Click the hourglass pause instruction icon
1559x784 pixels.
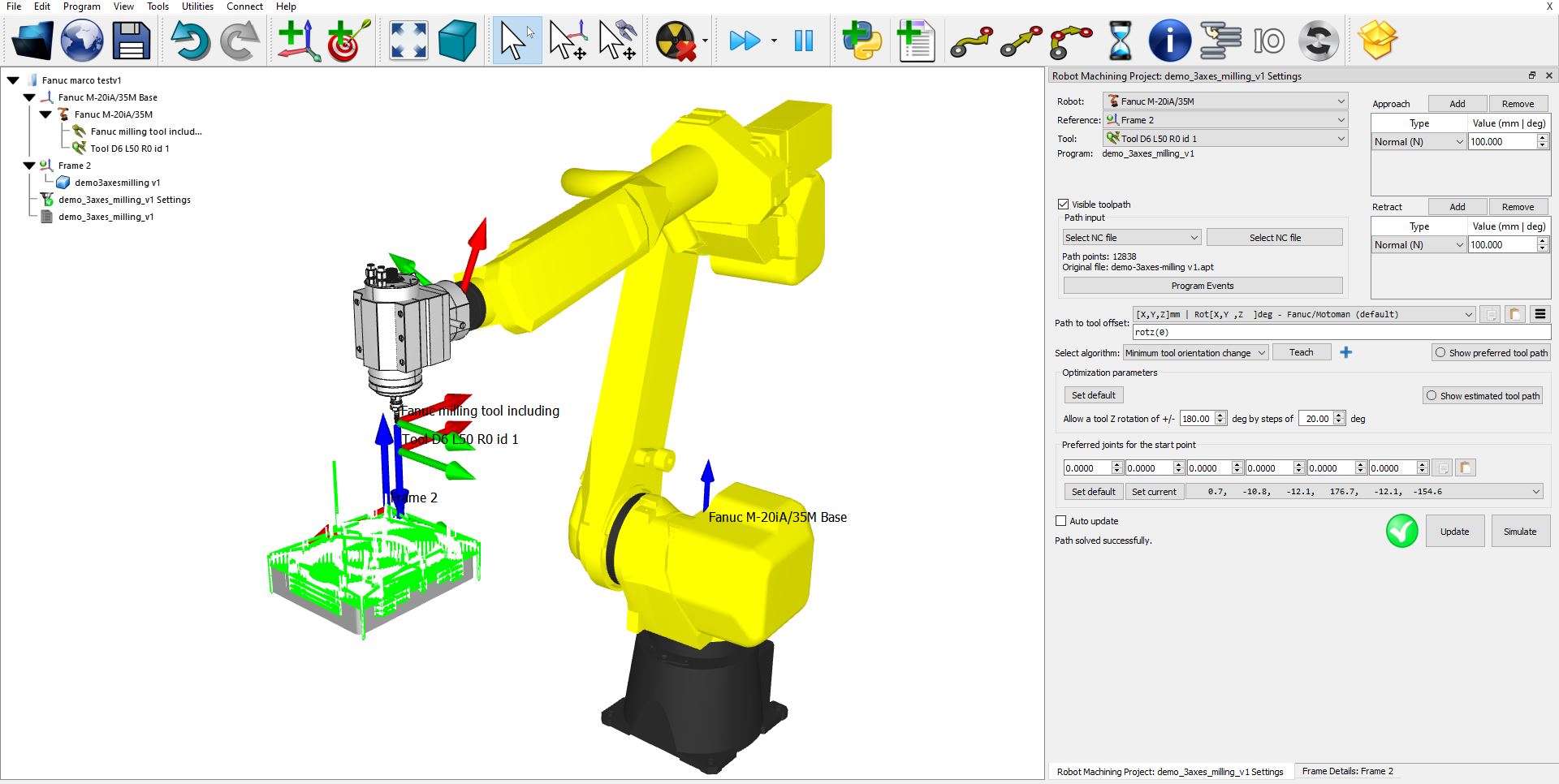[x=1120, y=40]
